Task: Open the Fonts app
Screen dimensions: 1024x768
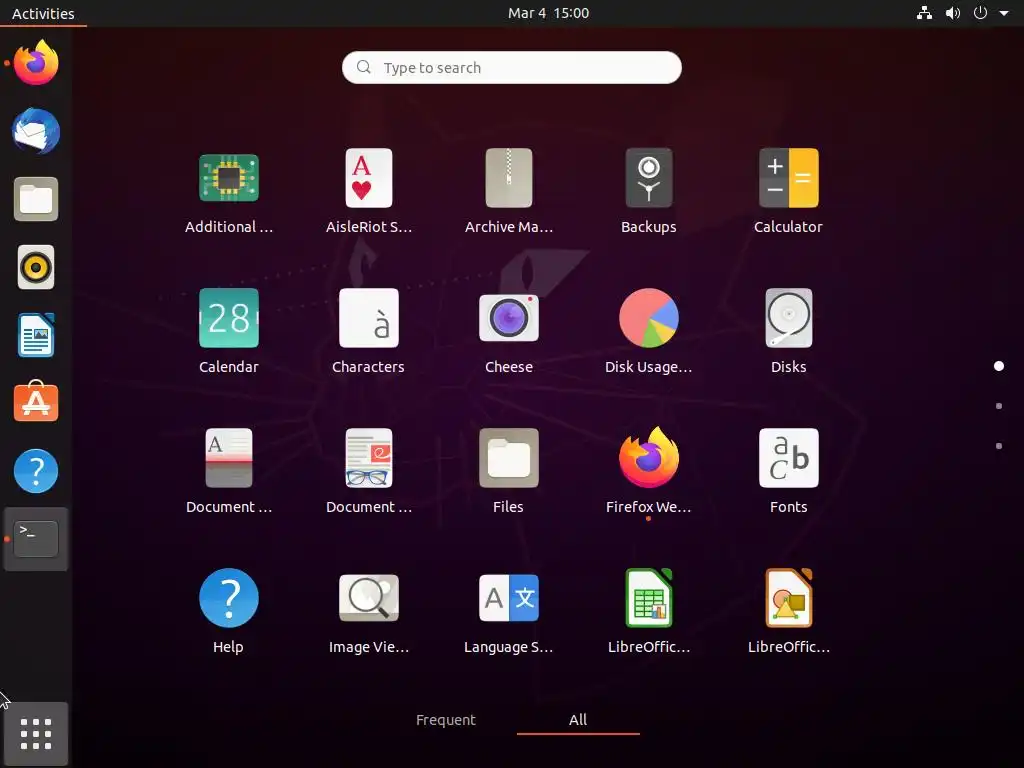Action: (788, 458)
